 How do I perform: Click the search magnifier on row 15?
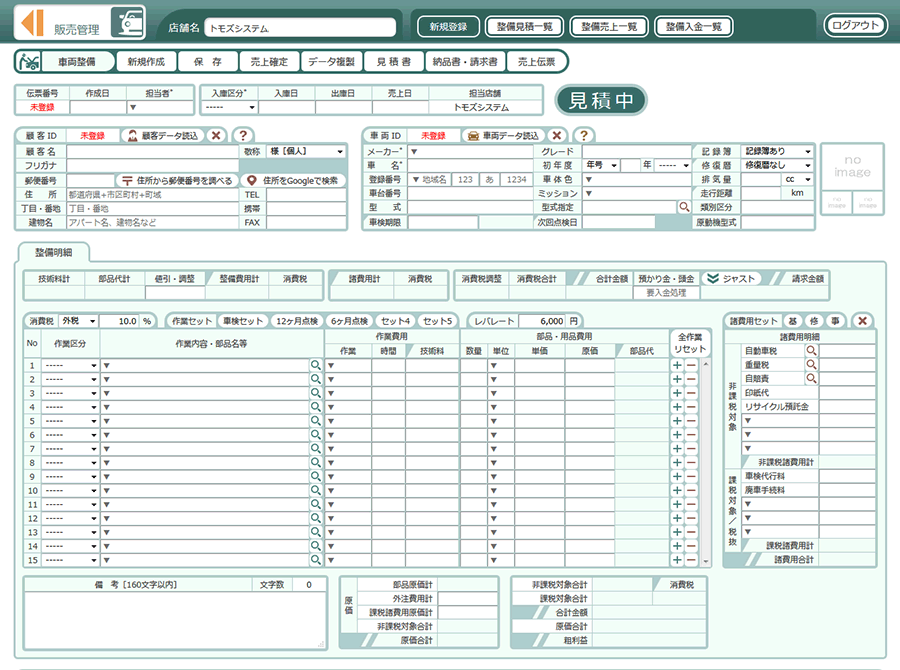(316, 560)
